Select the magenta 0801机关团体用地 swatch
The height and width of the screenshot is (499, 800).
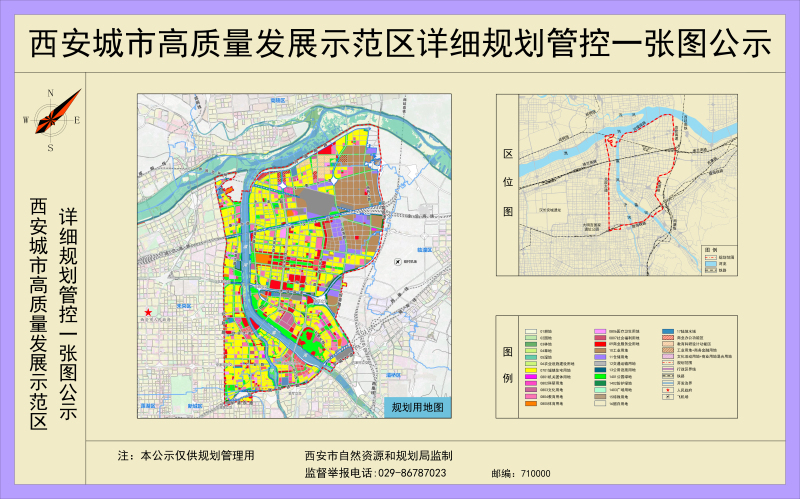pyautogui.click(x=531, y=377)
